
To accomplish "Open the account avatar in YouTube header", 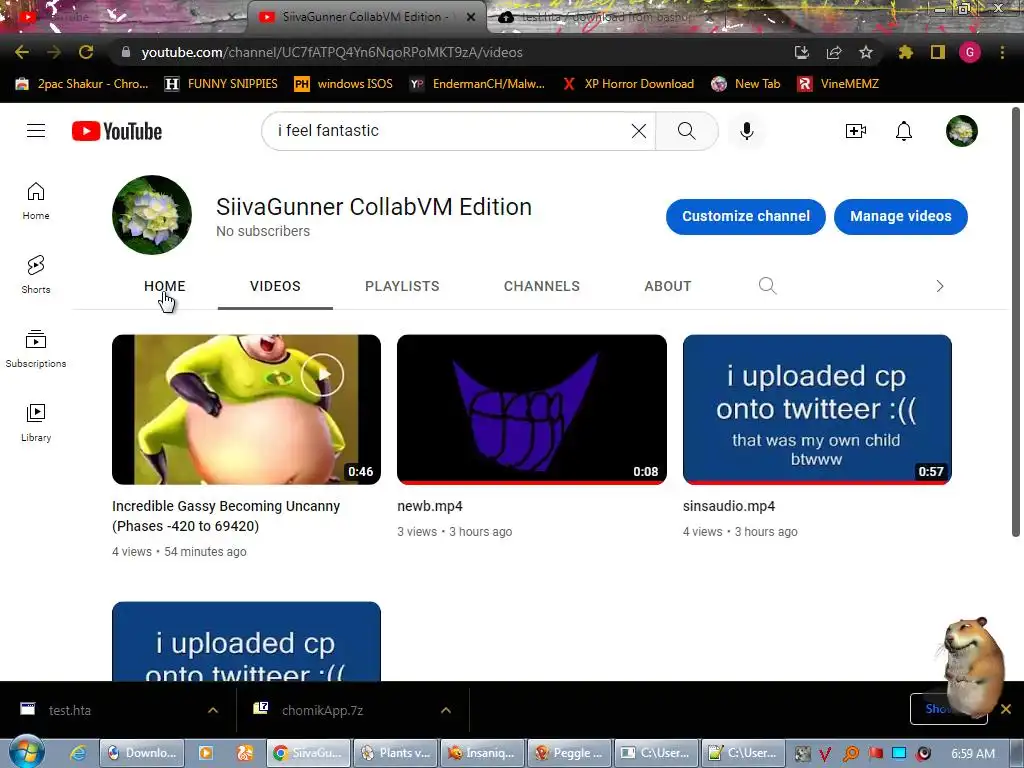I will (x=961, y=131).
